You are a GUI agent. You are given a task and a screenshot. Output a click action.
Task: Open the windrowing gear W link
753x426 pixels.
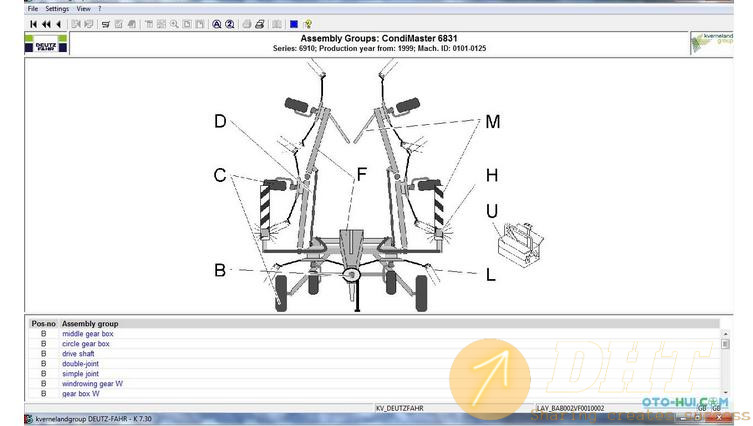tap(92, 384)
